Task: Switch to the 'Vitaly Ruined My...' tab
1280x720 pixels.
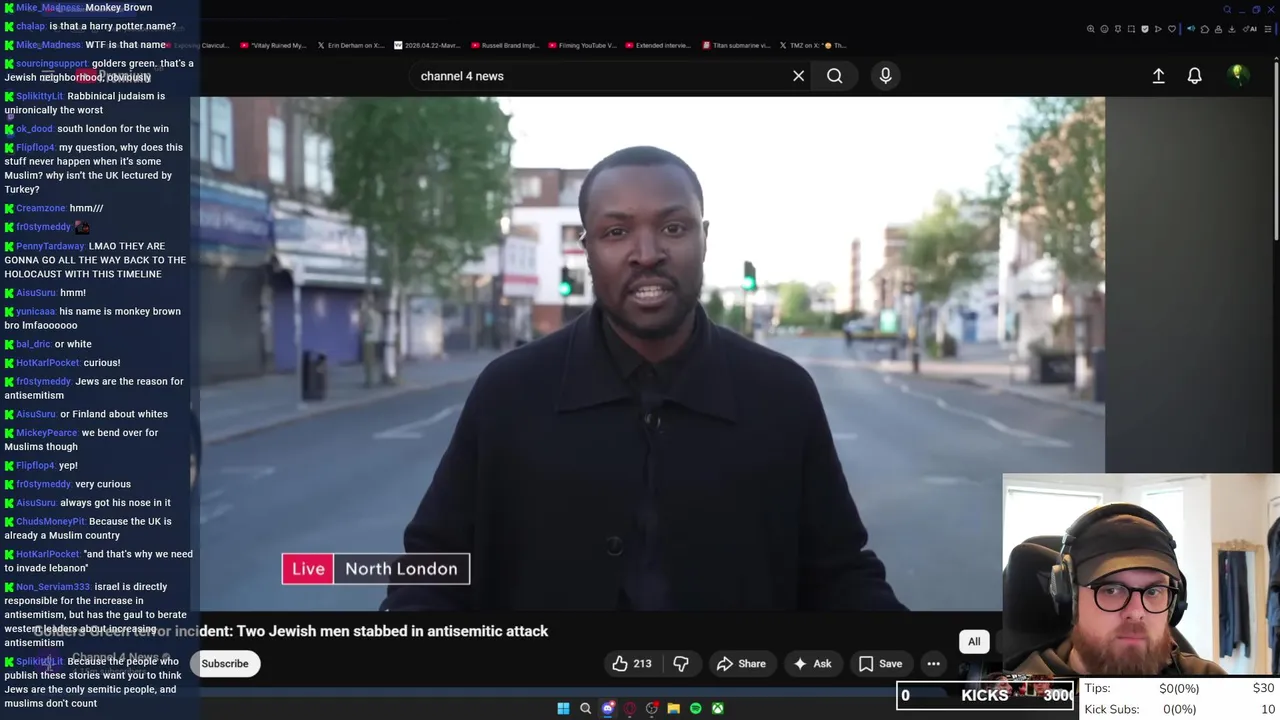Action: [273, 45]
